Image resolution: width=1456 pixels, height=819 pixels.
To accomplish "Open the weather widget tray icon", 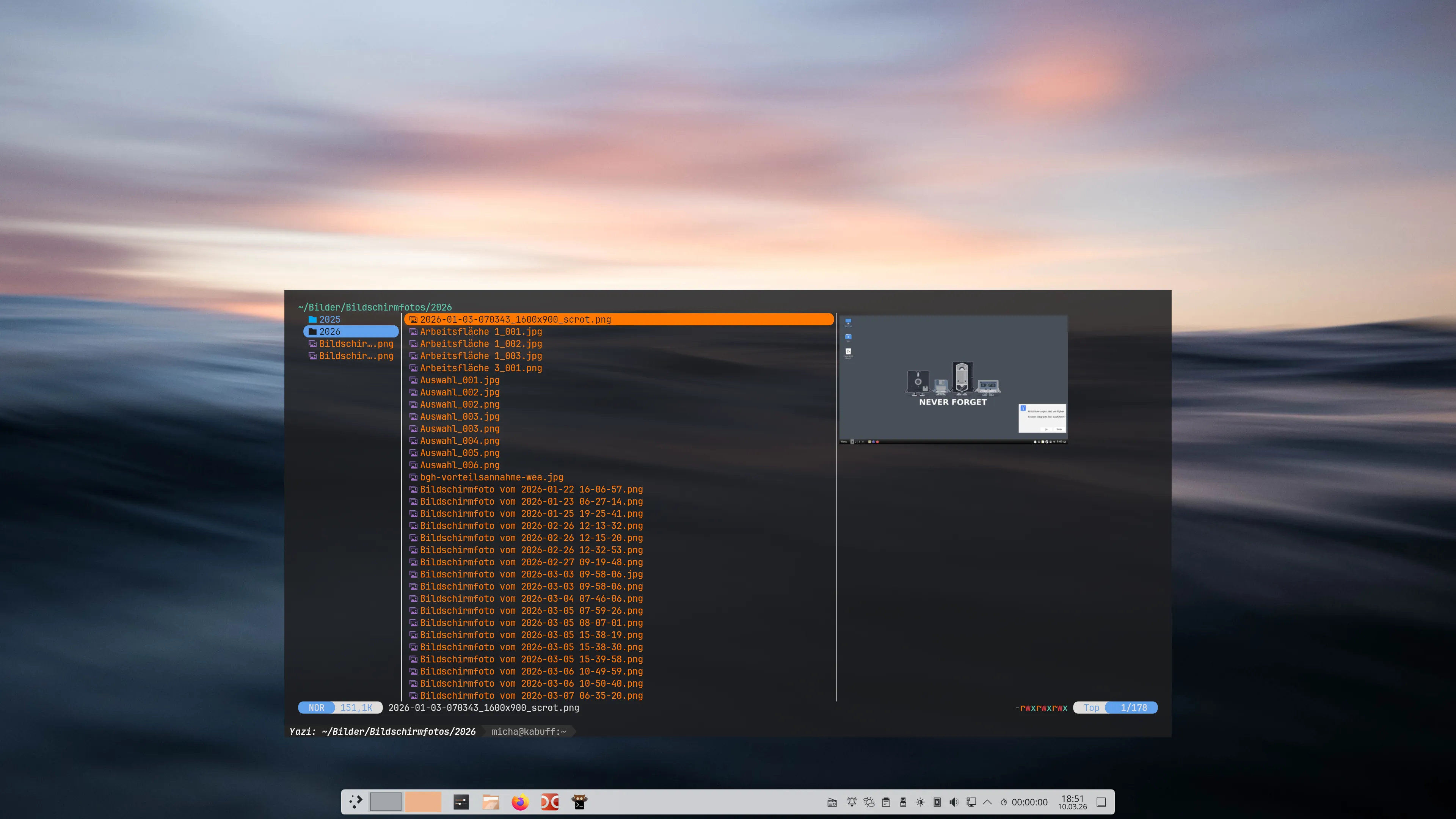I will coord(869,802).
